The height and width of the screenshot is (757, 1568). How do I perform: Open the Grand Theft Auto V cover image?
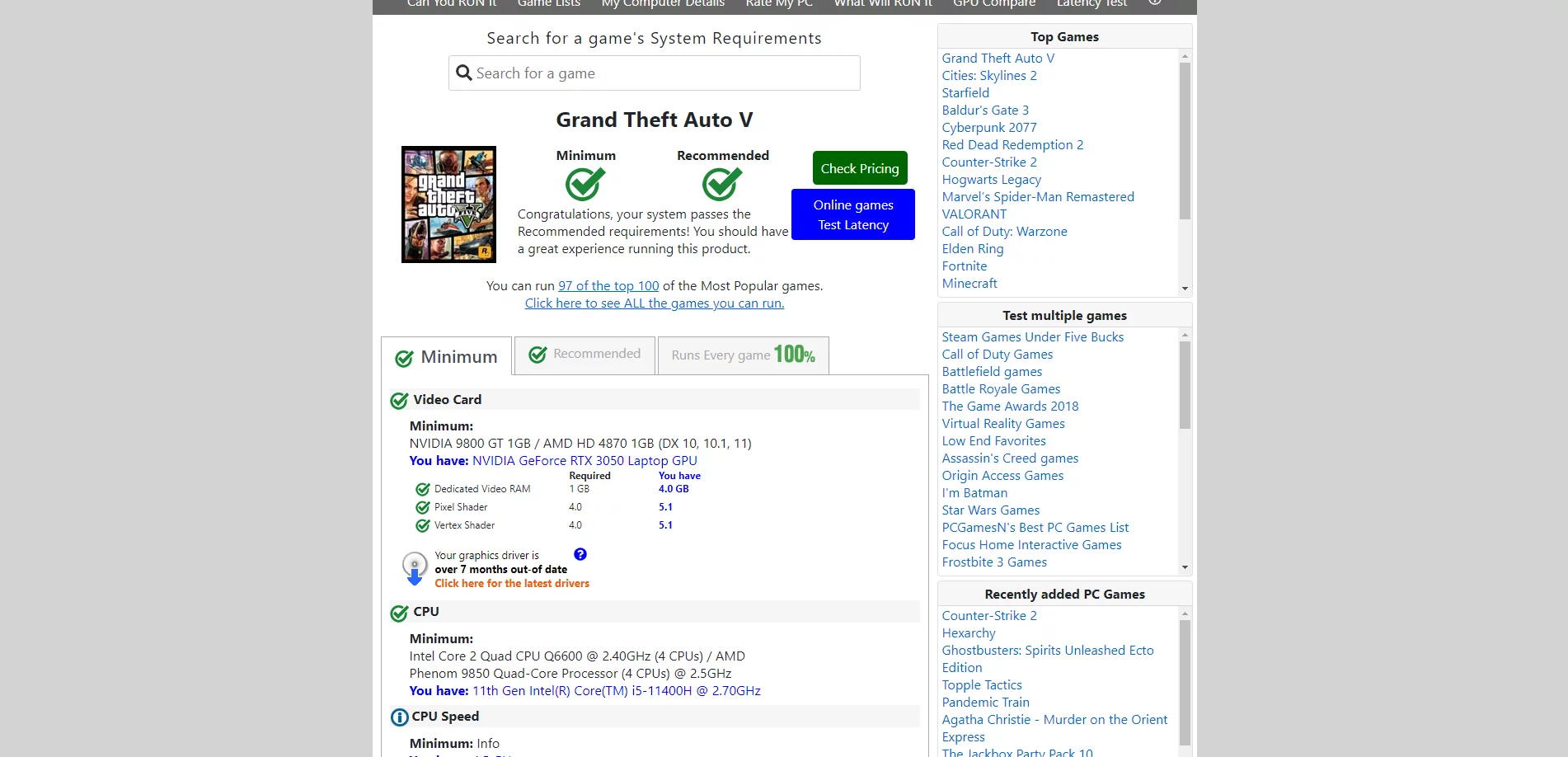[x=448, y=205]
